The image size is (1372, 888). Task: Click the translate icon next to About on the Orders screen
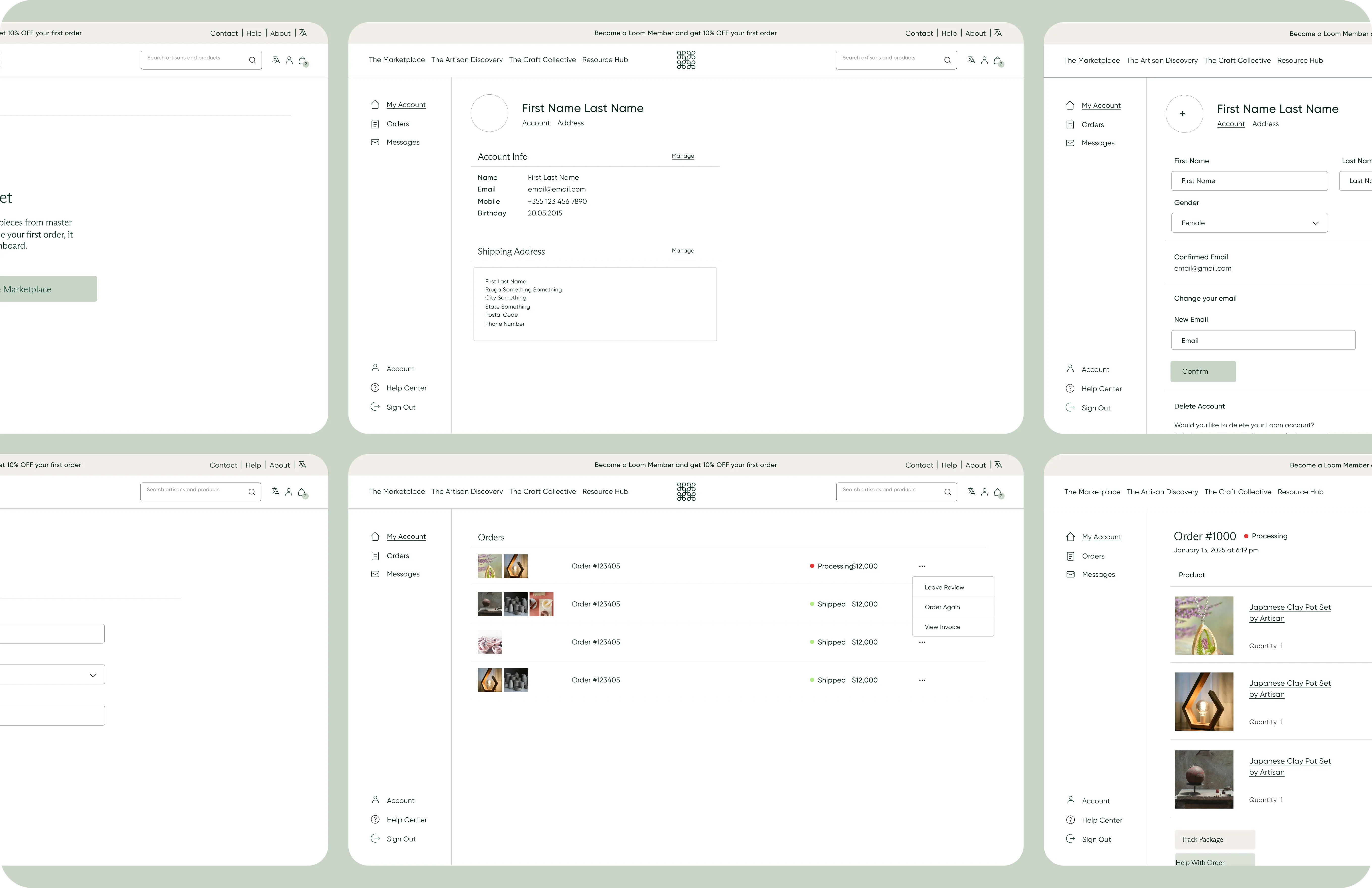[998, 464]
